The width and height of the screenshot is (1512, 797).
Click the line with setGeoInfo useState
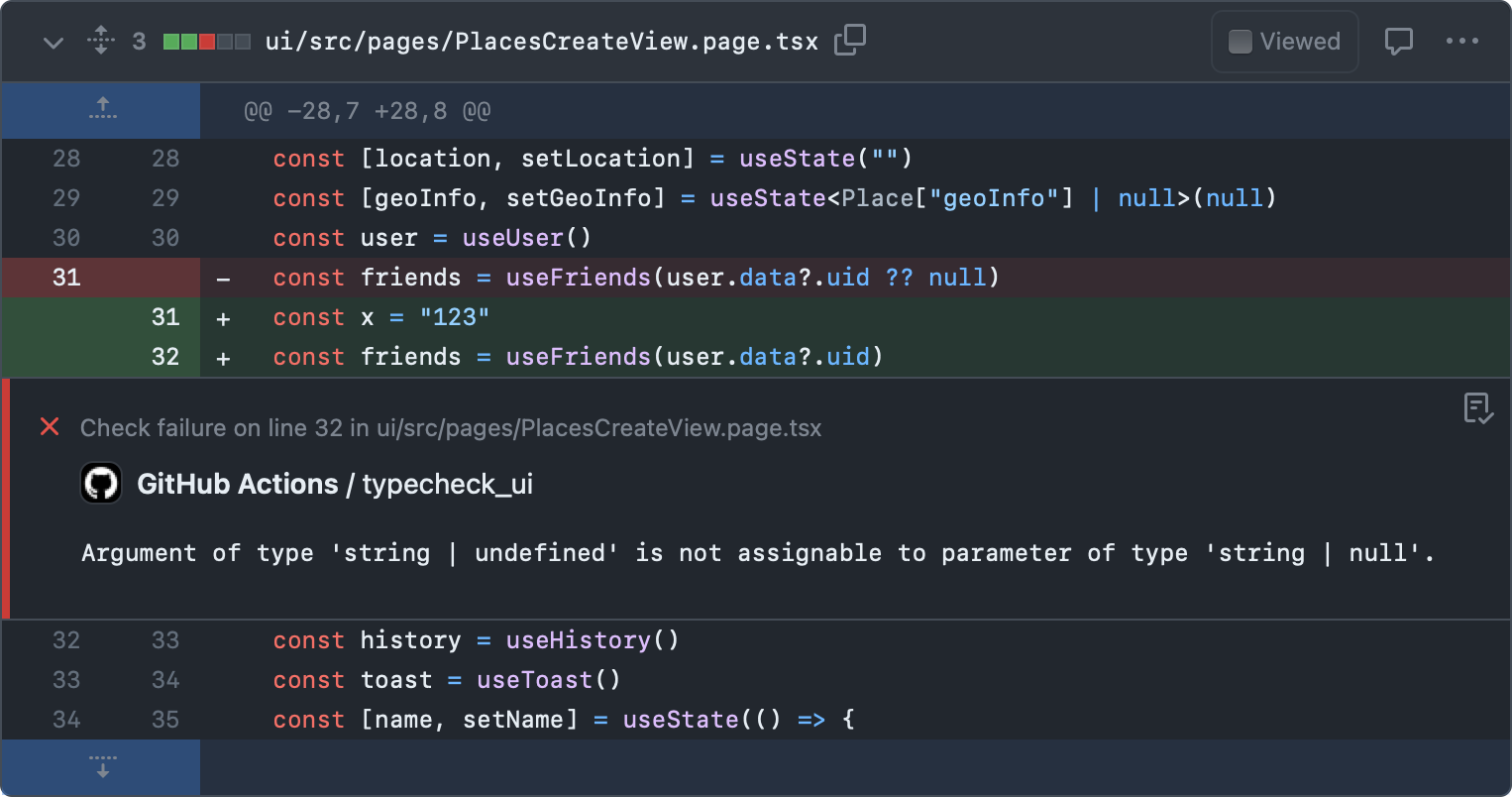[x=775, y=198]
